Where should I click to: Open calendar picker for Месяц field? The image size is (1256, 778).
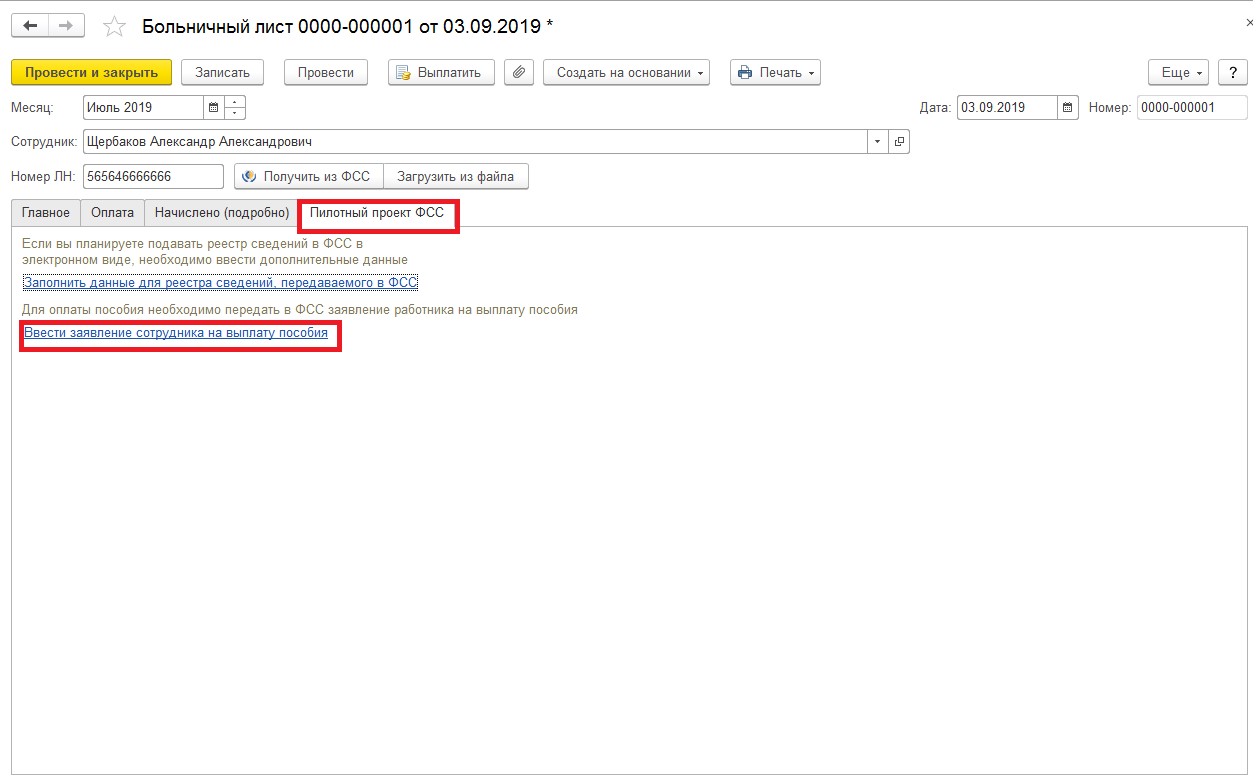click(x=213, y=107)
